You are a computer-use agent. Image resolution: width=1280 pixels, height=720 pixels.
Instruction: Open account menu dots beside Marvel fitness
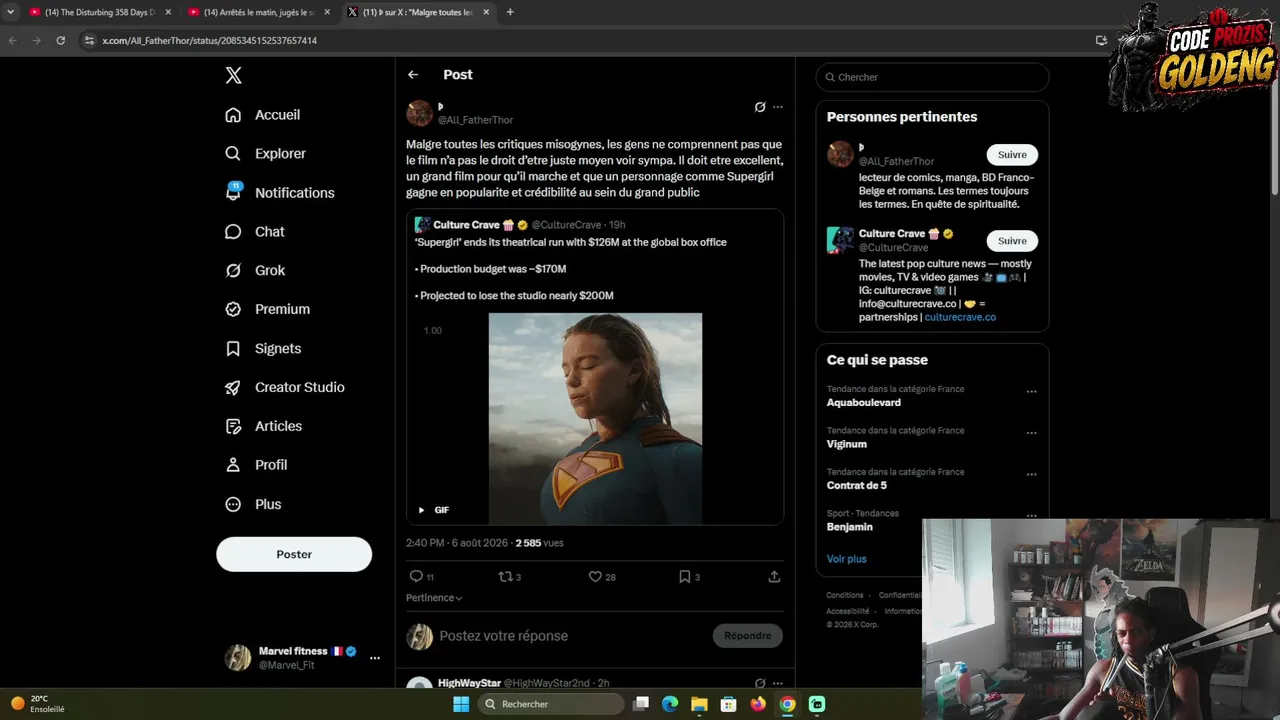click(x=375, y=658)
